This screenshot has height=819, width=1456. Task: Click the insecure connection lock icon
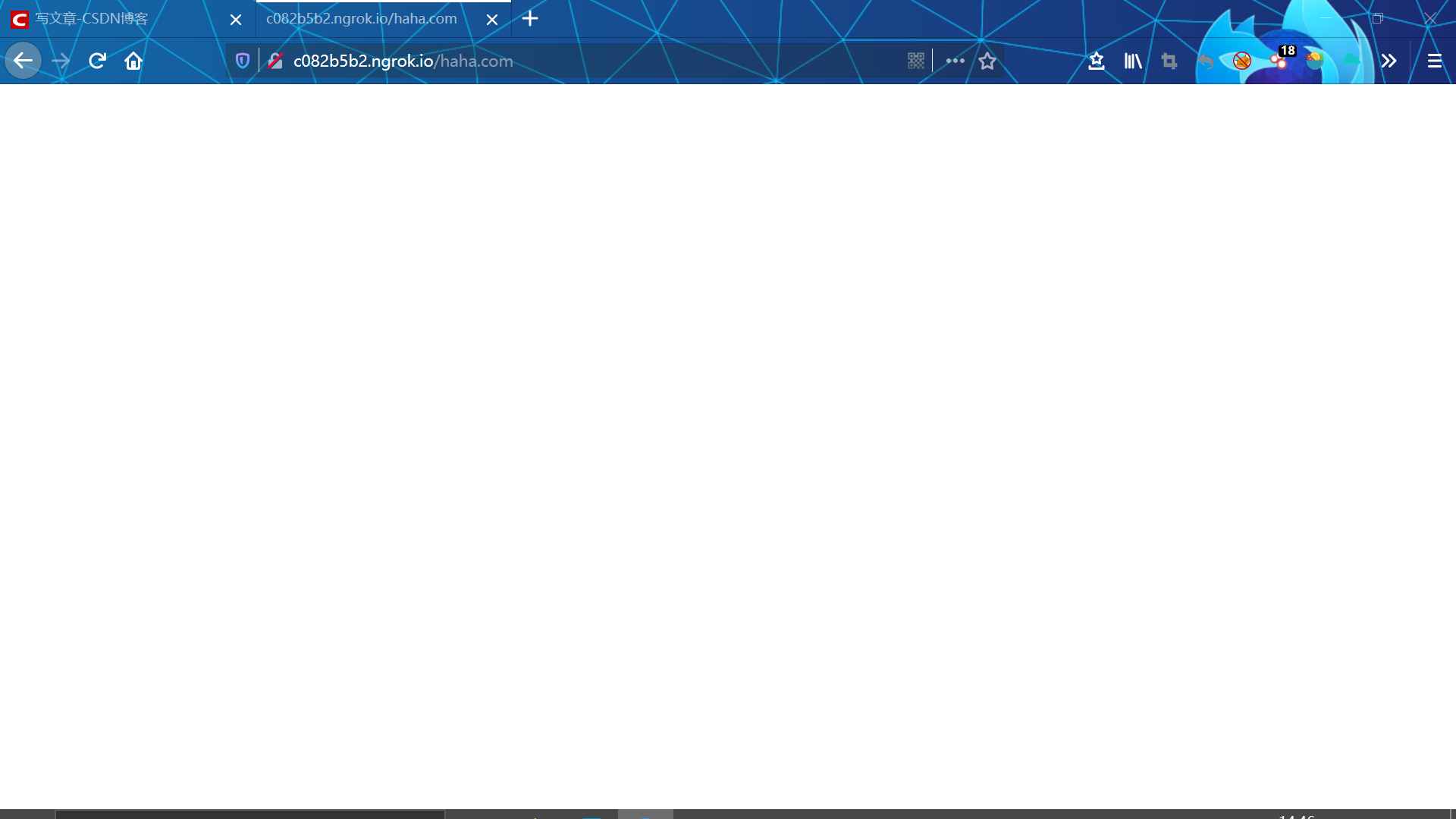275,61
